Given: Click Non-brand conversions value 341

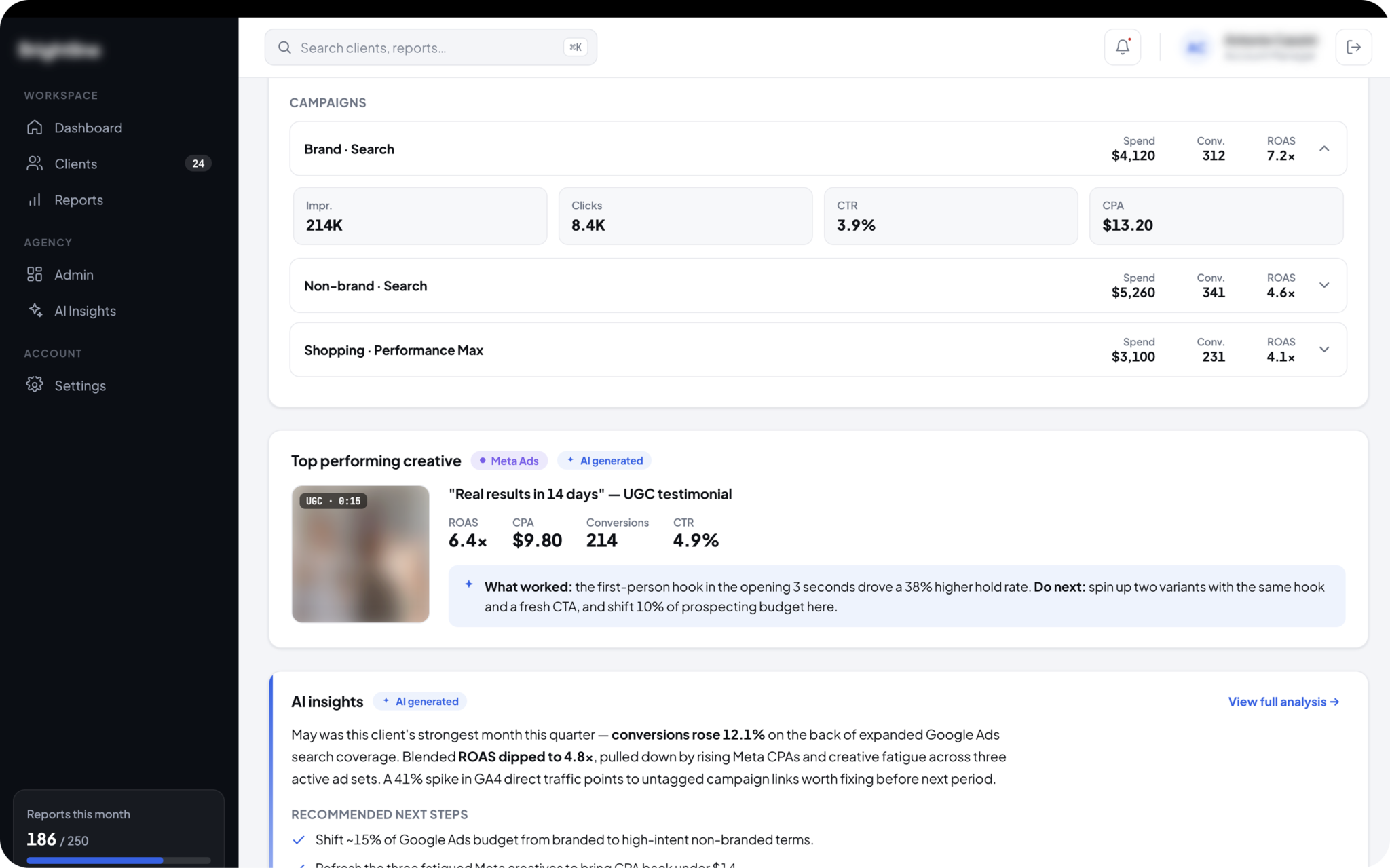Looking at the screenshot, I should click(x=1214, y=293).
